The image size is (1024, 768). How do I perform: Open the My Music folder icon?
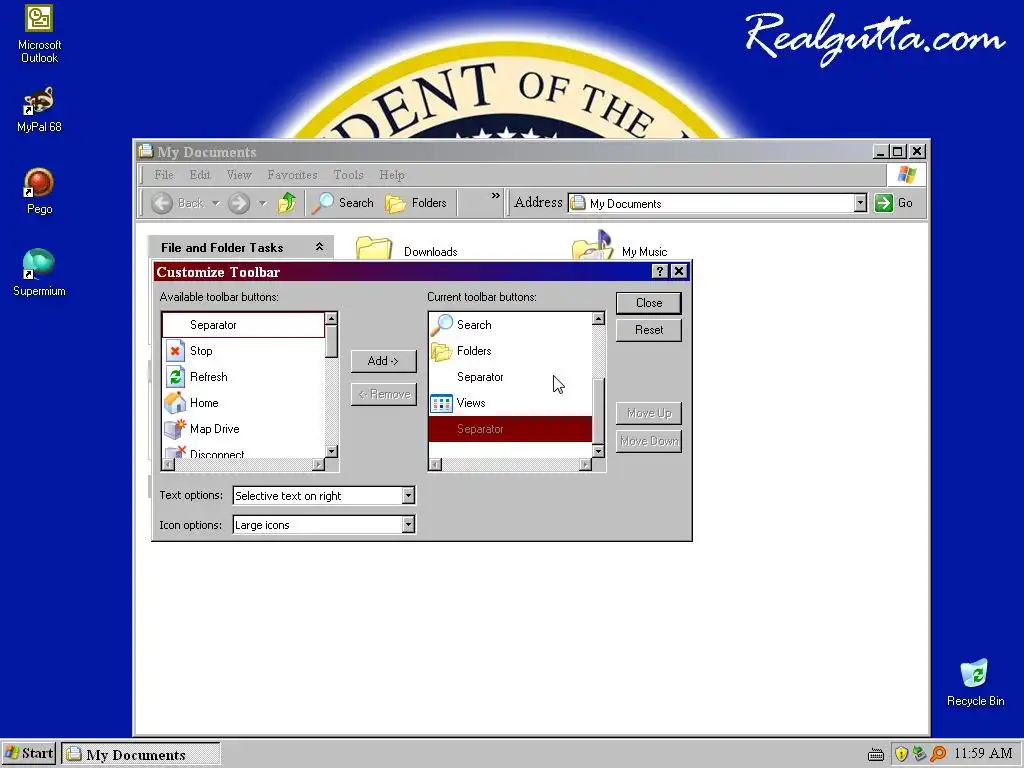click(592, 246)
